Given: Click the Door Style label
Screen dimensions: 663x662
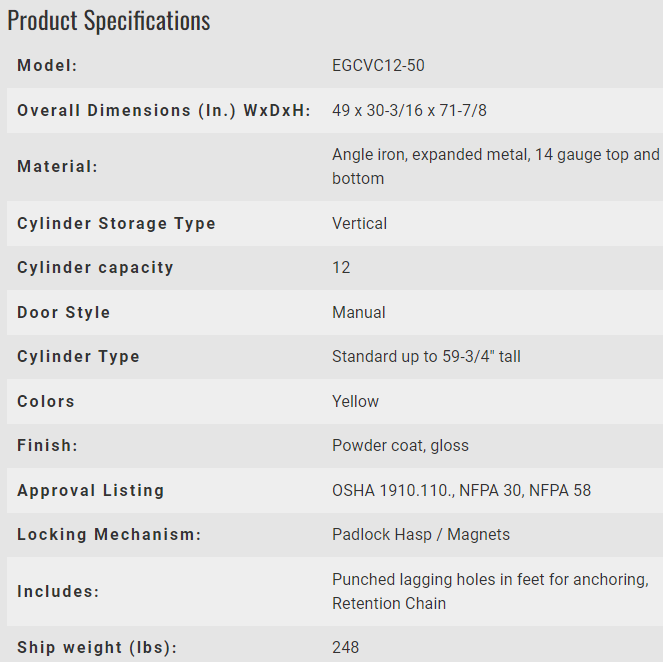Looking at the screenshot, I should coord(64,312).
